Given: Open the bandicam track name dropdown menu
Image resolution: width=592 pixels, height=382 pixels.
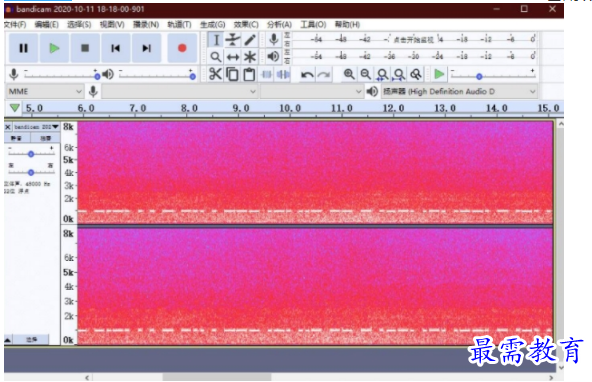Looking at the screenshot, I should coord(36,127).
